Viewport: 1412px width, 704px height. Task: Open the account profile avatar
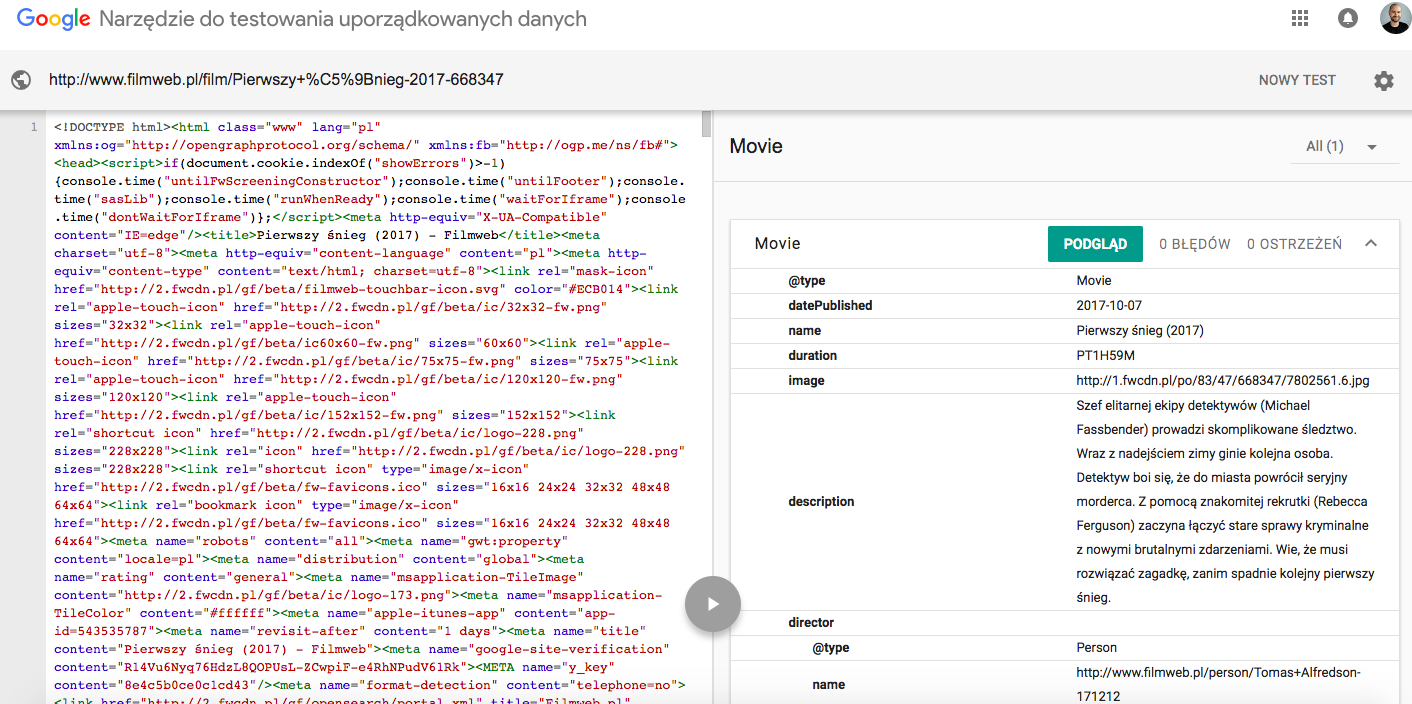(1395, 18)
